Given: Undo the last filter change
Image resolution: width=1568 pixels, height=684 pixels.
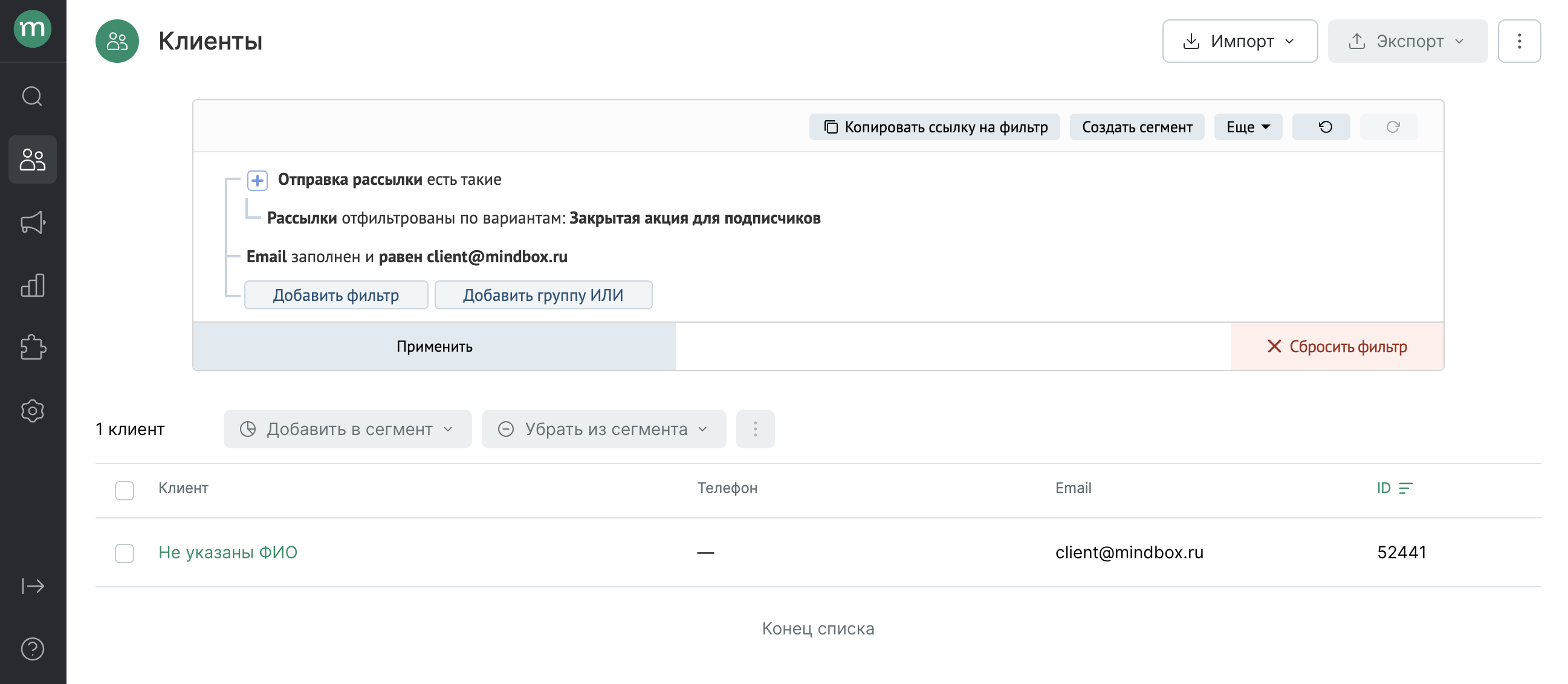Looking at the screenshot, I should pyautogui.click(x=1320, y=126).
